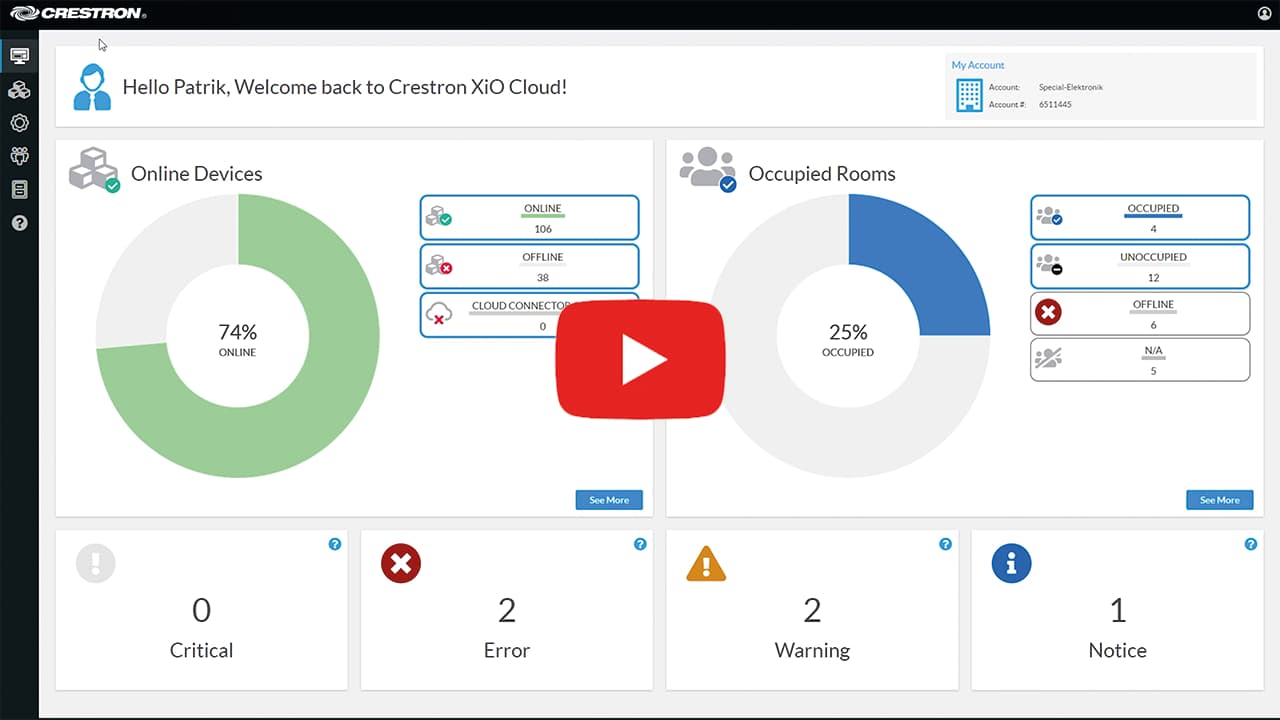Screen dimensions: 1280x720
Task: Click the Online Devices heading
Action: [197, 173]
